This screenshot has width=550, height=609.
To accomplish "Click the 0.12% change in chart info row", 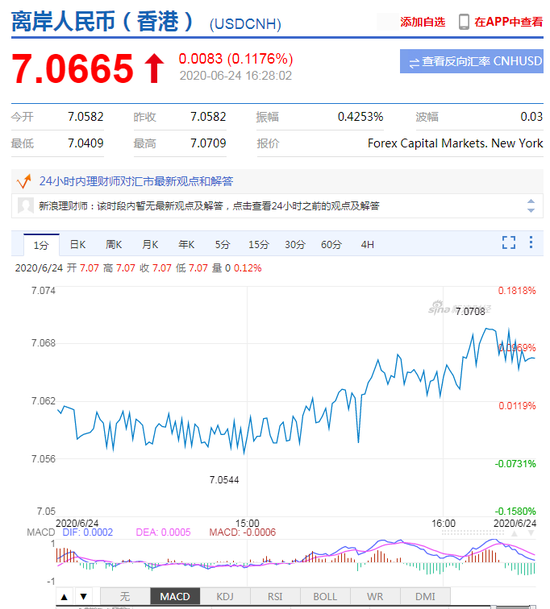I will (247, 268).
